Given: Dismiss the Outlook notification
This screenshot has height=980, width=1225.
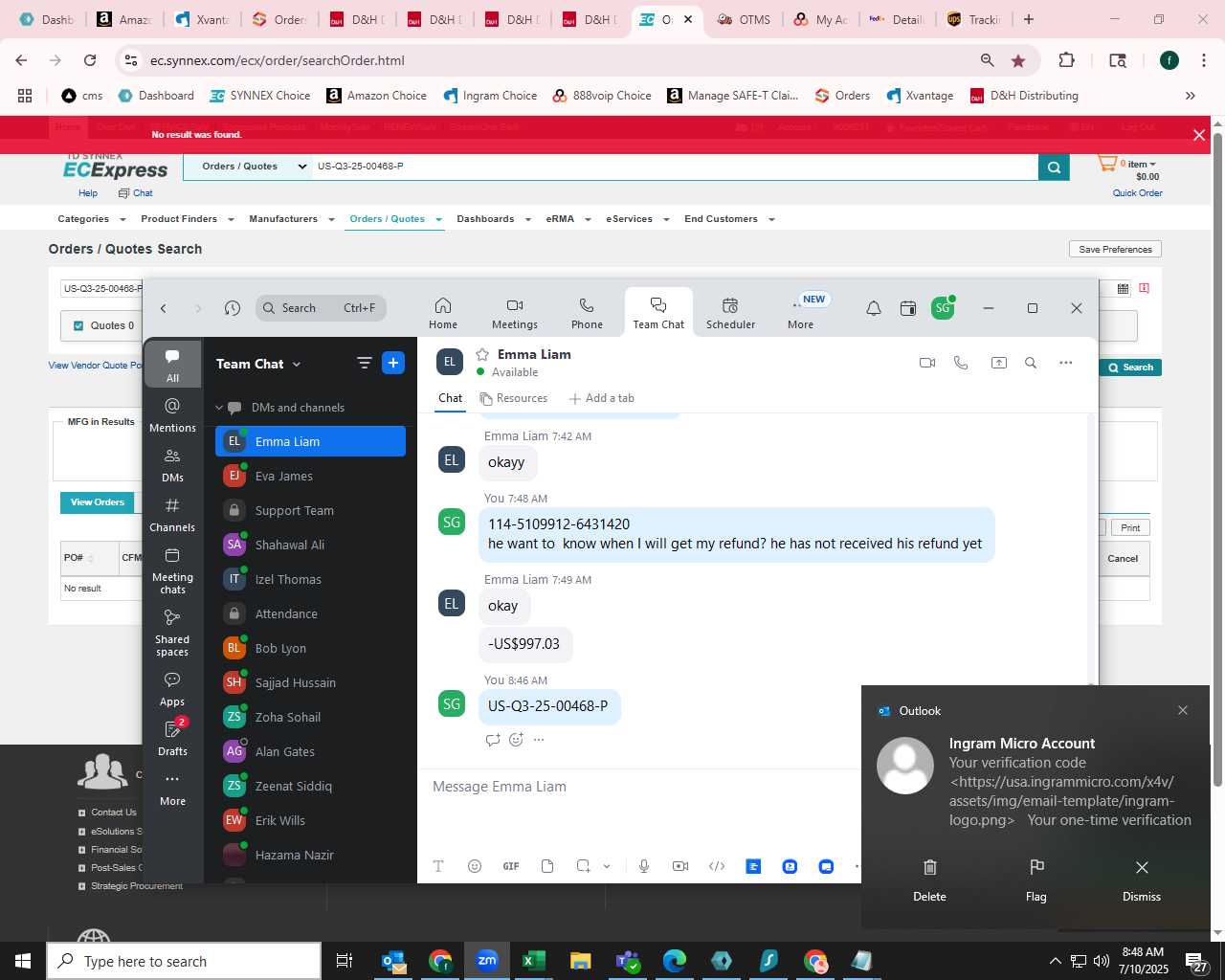Looking at the screenshot, I should tap(1142, 880).
